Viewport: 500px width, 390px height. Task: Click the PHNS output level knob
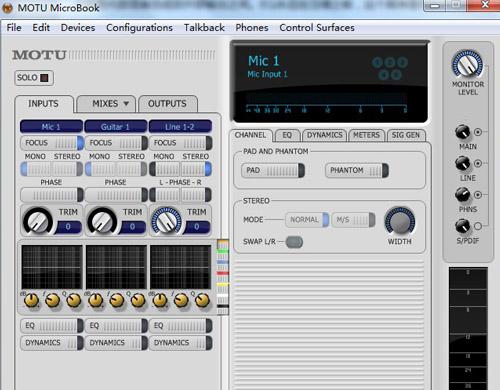[462, 195]
